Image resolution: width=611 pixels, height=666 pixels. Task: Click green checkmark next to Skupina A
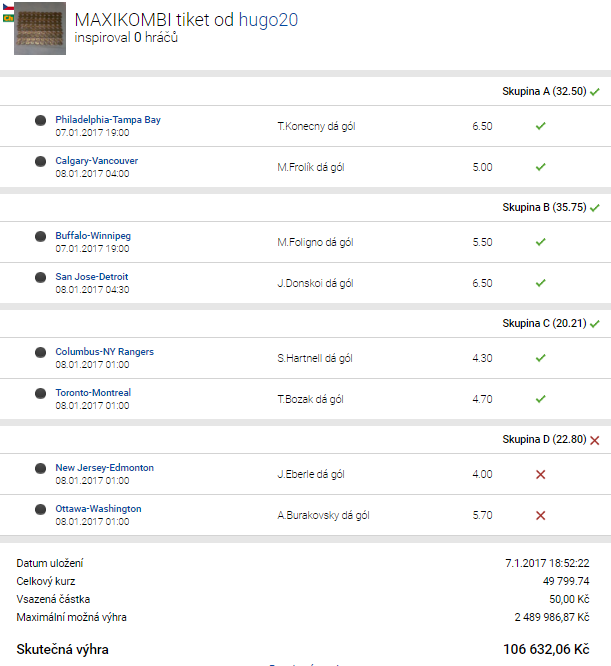pyautogui.click(x=594, y=92)
